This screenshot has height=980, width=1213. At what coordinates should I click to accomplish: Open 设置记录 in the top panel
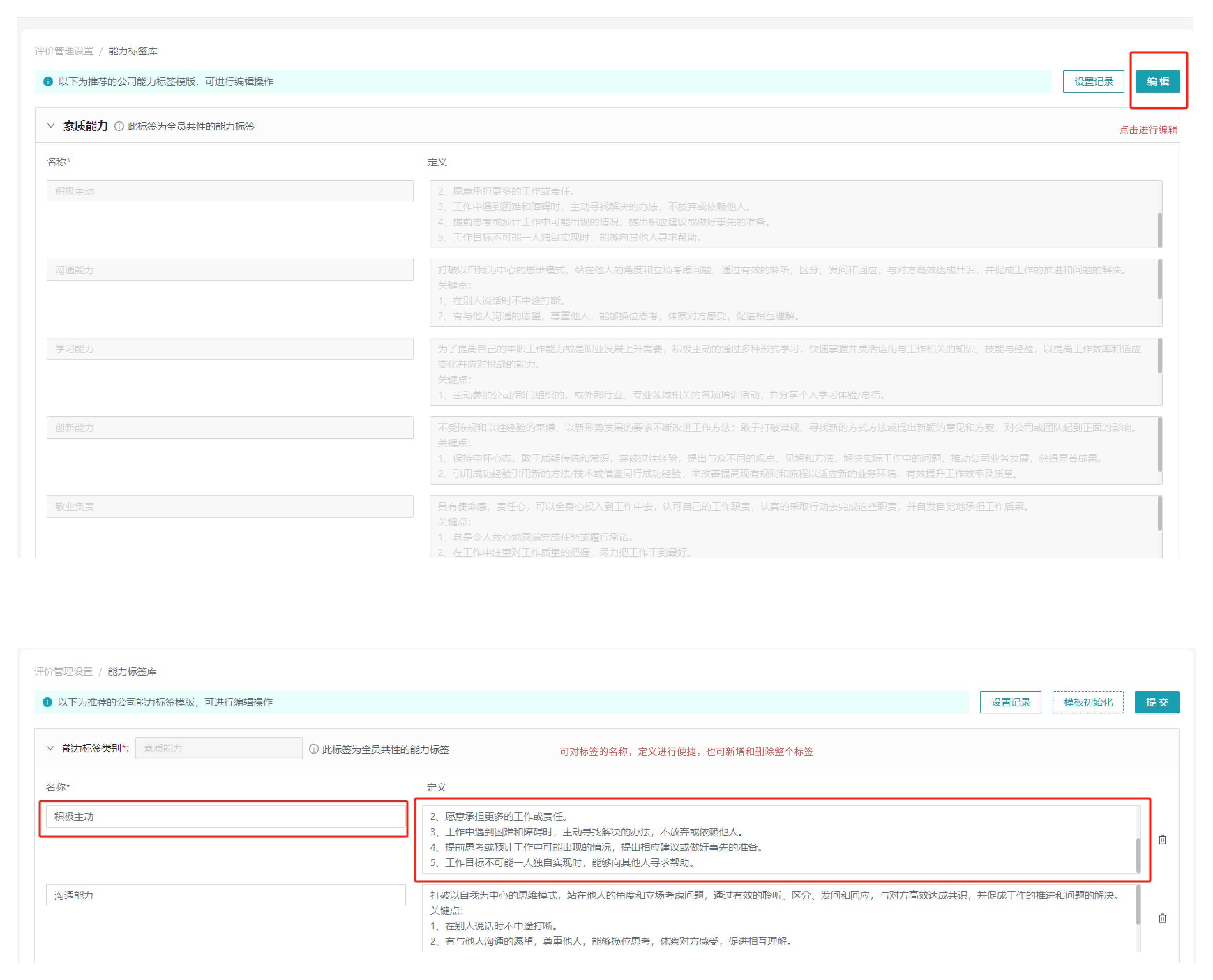[1093, 82]
